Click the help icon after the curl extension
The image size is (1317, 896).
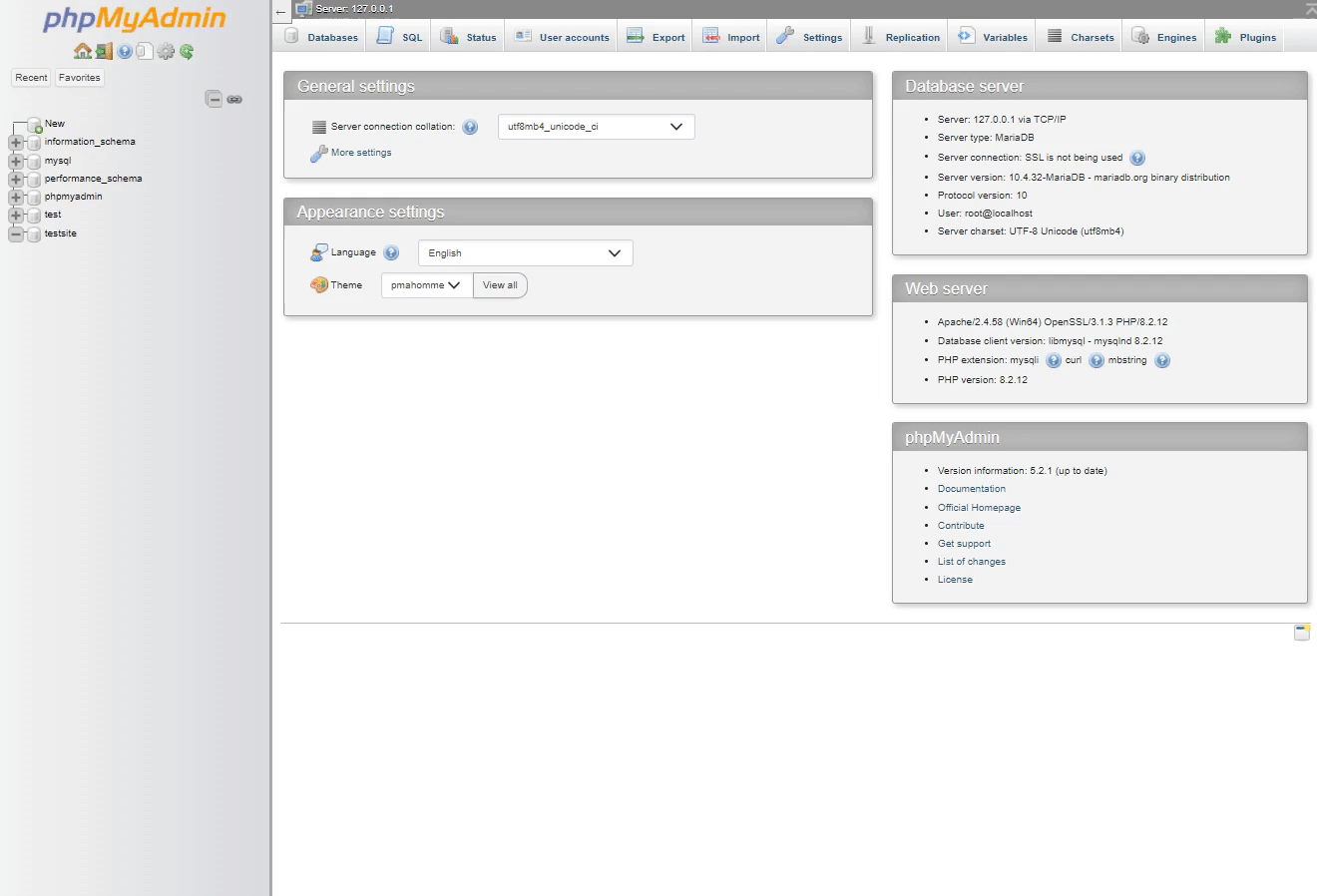point(1097,361)
